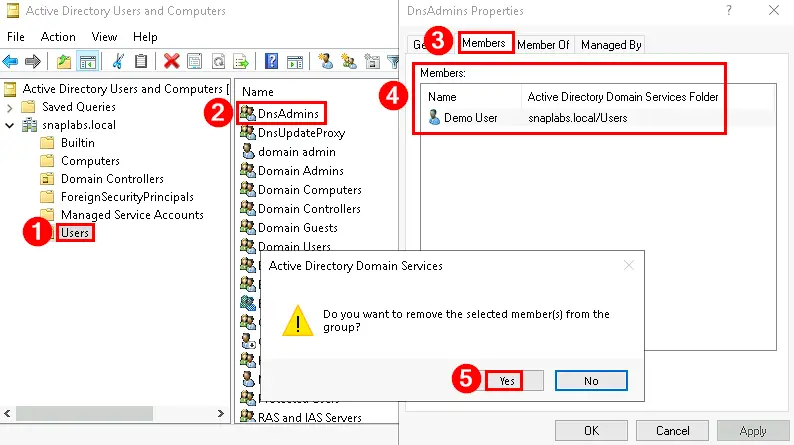Open the File menu
Screen dimensions: 794x445
[16, 37]
